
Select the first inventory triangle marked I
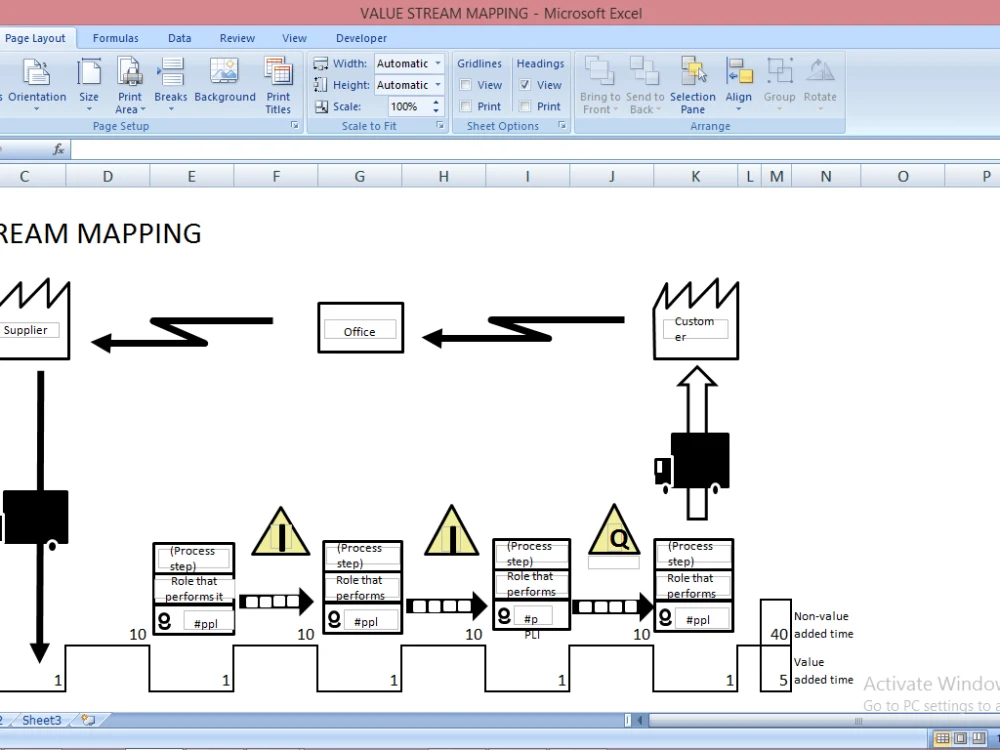pyautogui.click(x=281, y=531)
